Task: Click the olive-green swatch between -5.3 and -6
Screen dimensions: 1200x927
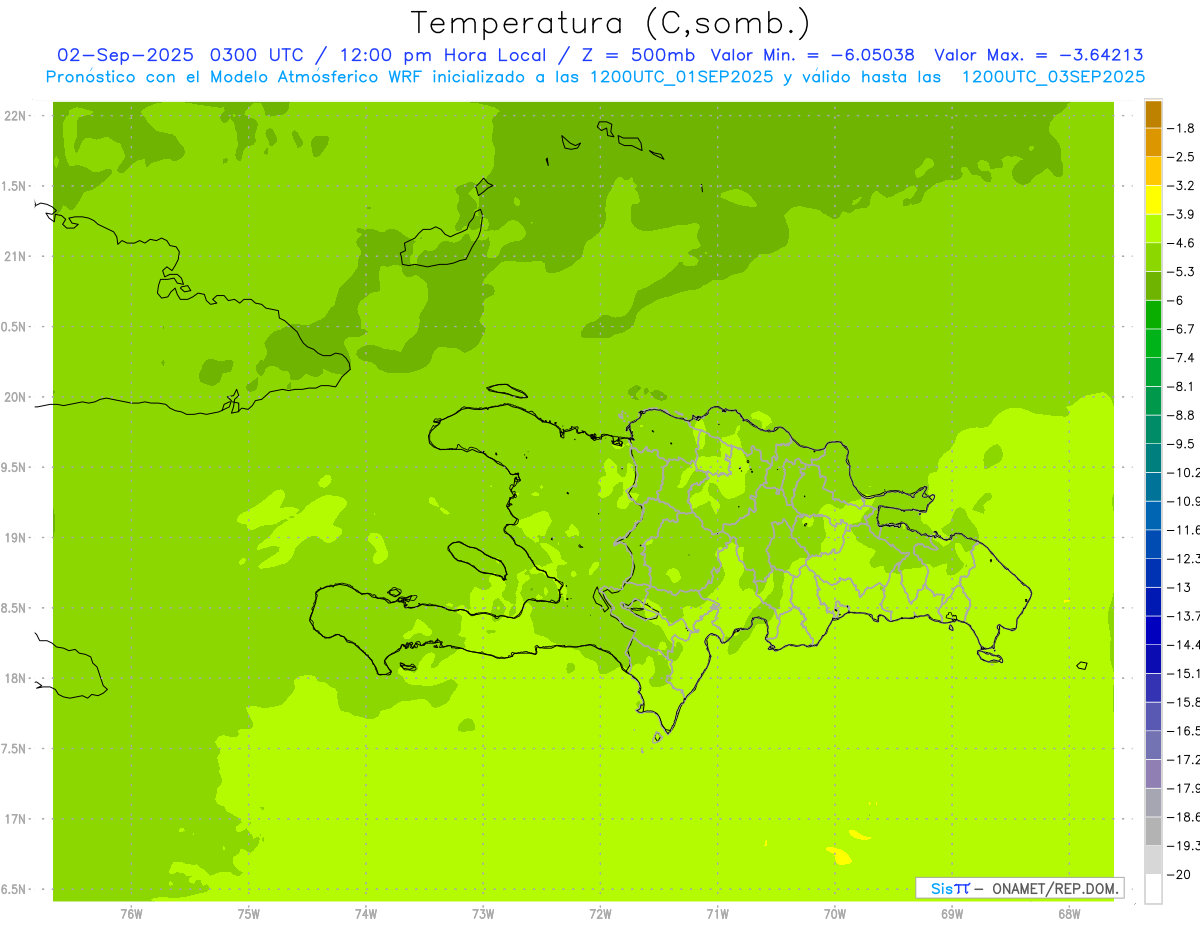Action: click(x=1153, y=286)
